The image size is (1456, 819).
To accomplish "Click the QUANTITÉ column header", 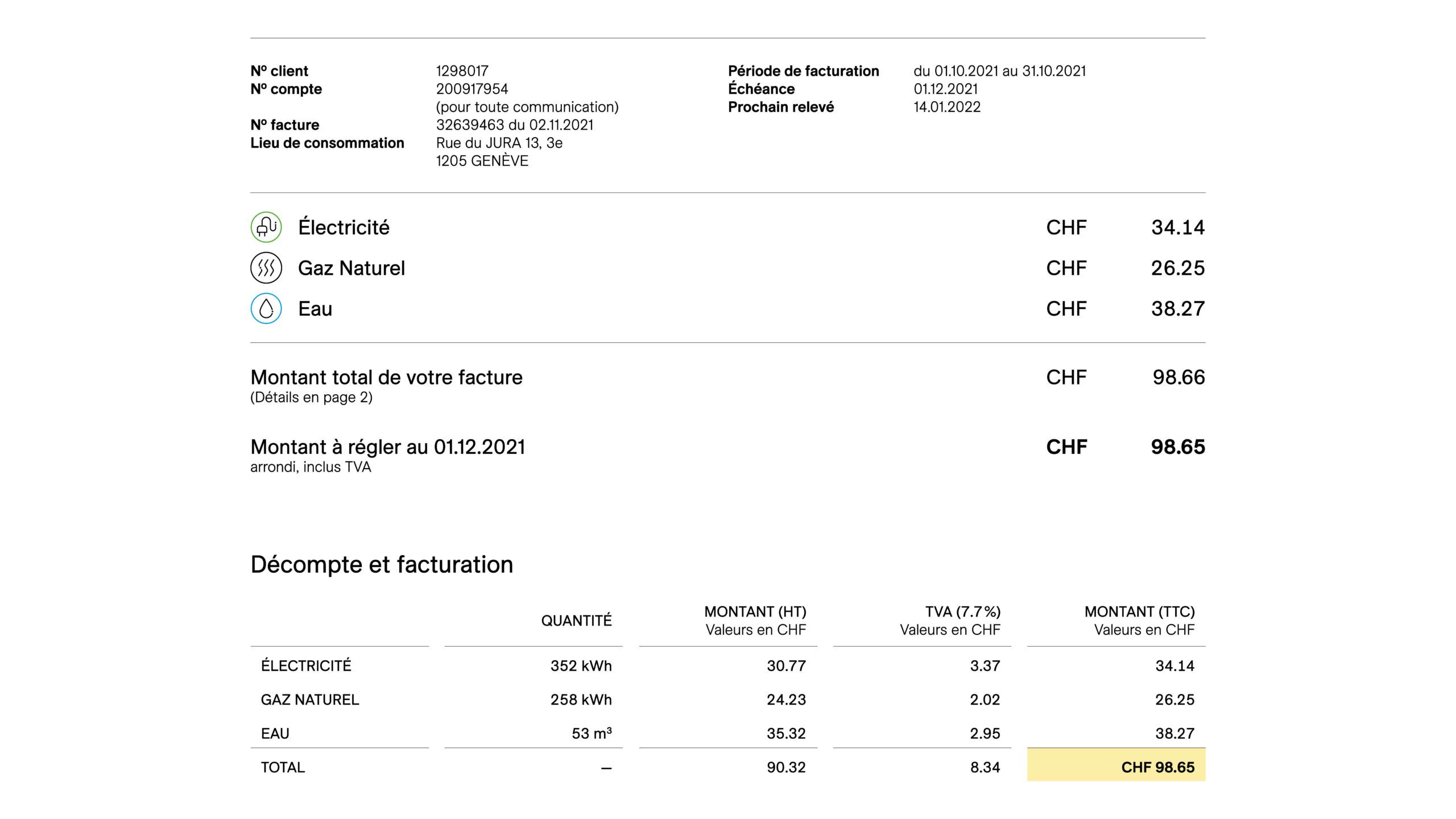I will pos(576,621).
